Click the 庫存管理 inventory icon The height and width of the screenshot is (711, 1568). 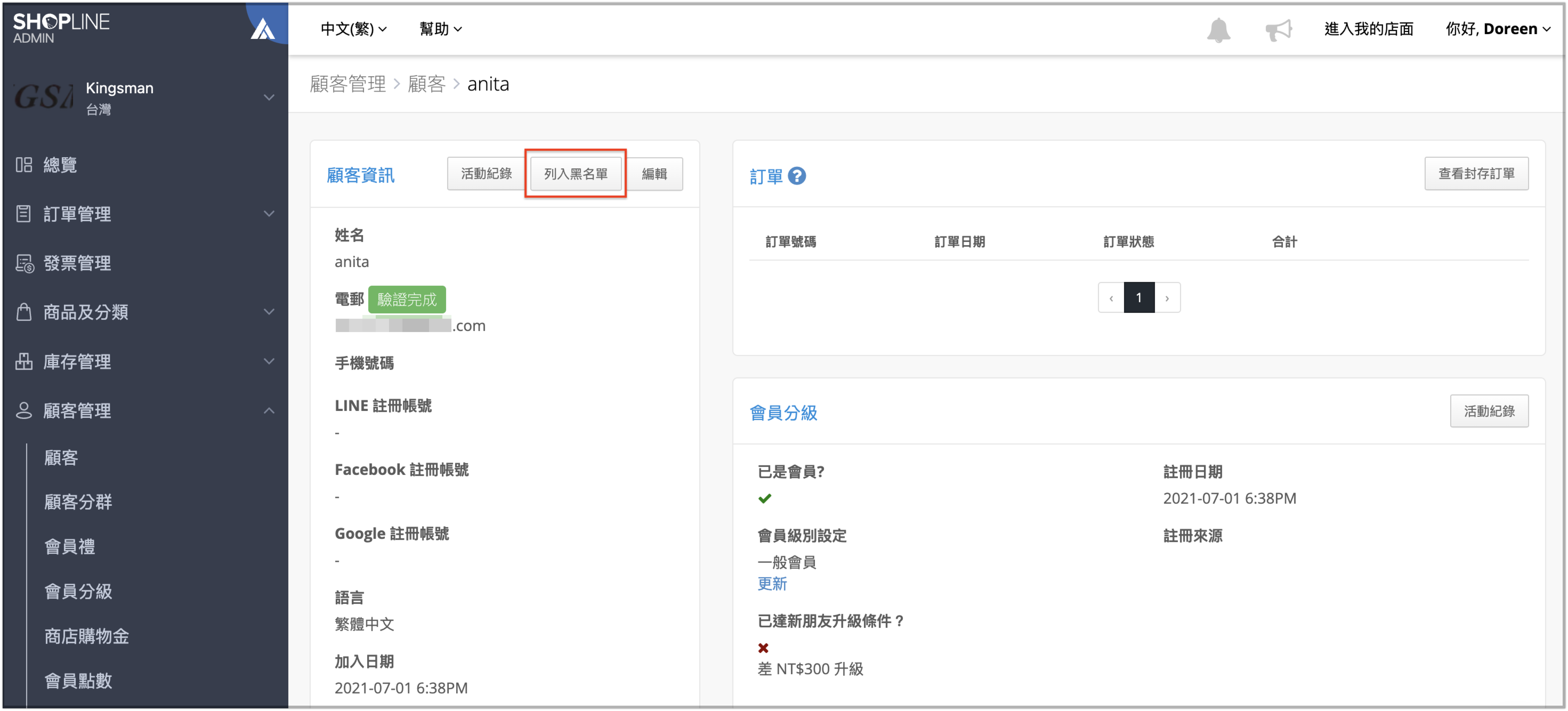[x=24, y=361]
